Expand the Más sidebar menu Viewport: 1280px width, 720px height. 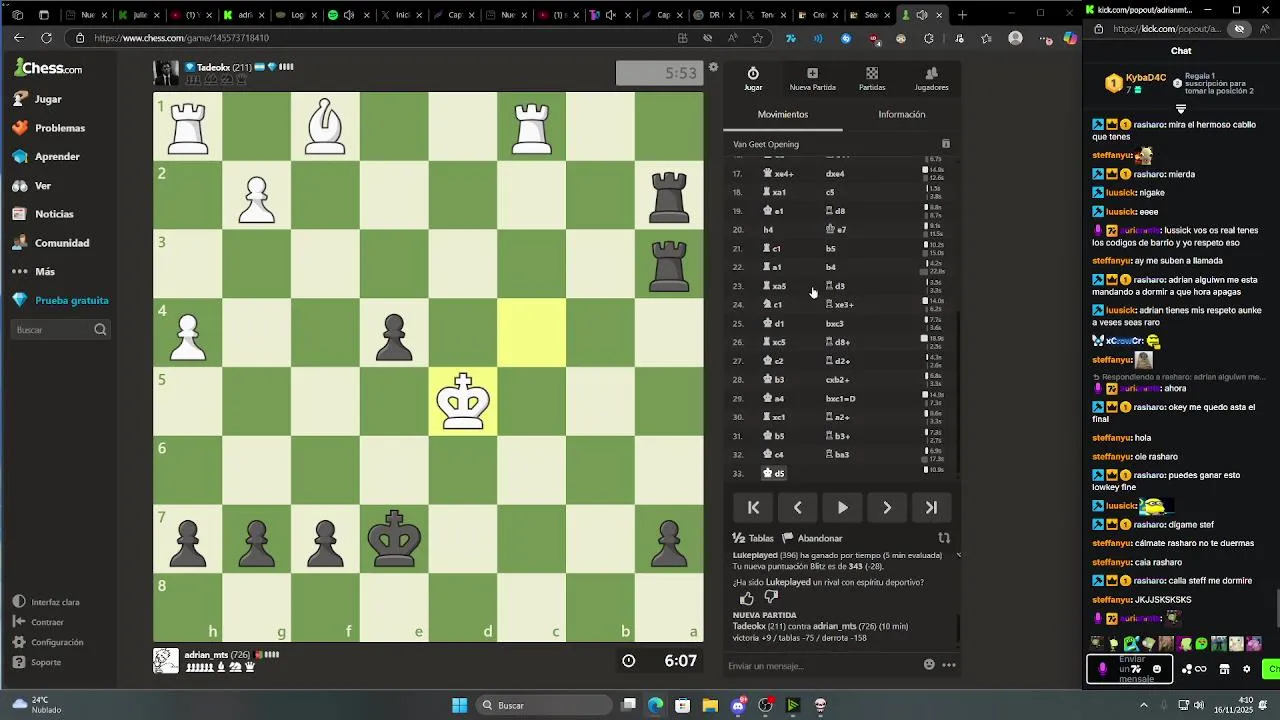(x=36, y=271)
